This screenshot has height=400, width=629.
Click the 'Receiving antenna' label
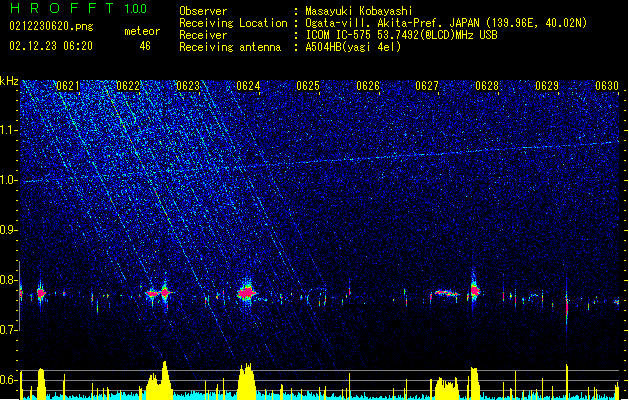point(230,47)
